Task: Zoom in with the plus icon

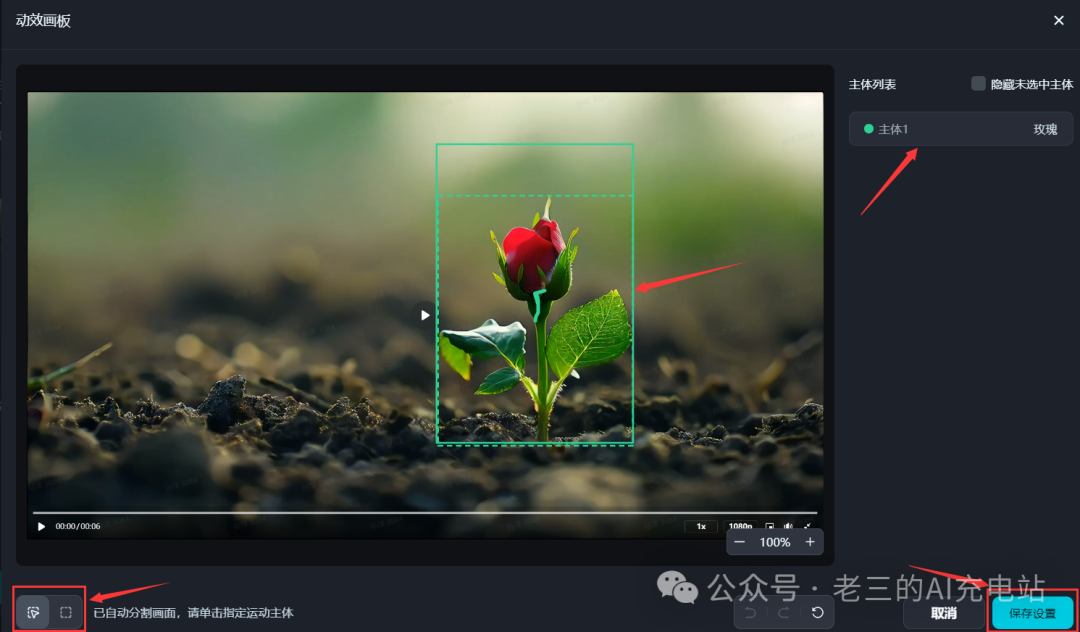Action: [x=810, y=542]
